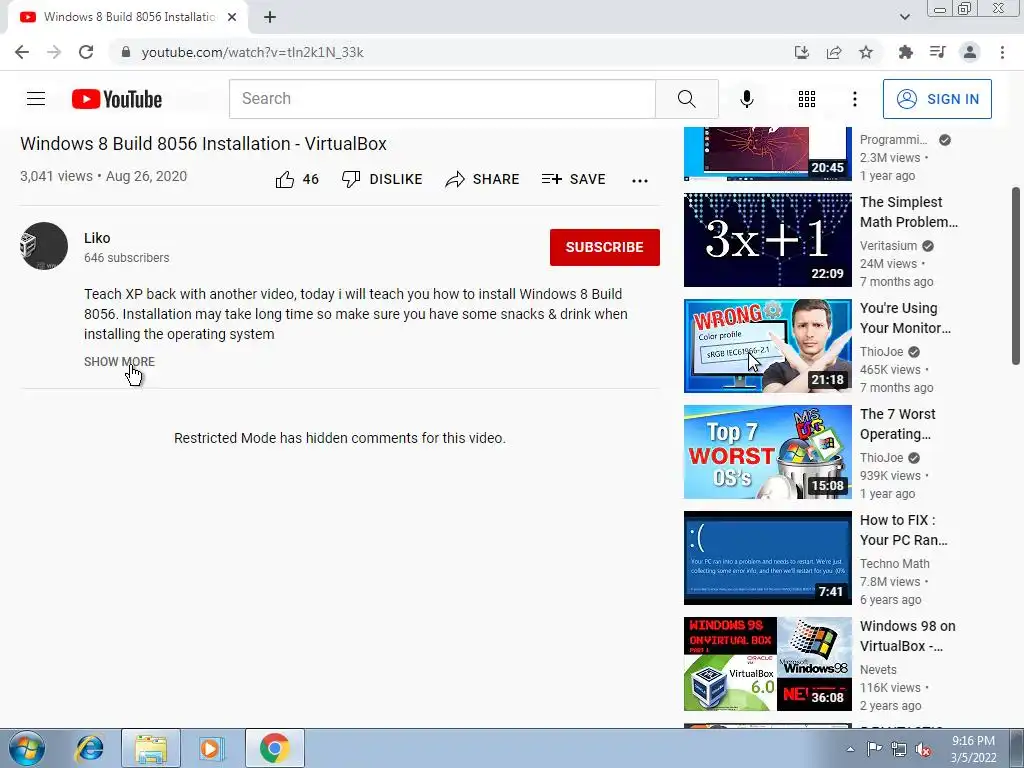Open Chrome extensions puzzle icon
Image resolution: width=1024 pixels, height=768 pixels.
click(x=905, y=52)
